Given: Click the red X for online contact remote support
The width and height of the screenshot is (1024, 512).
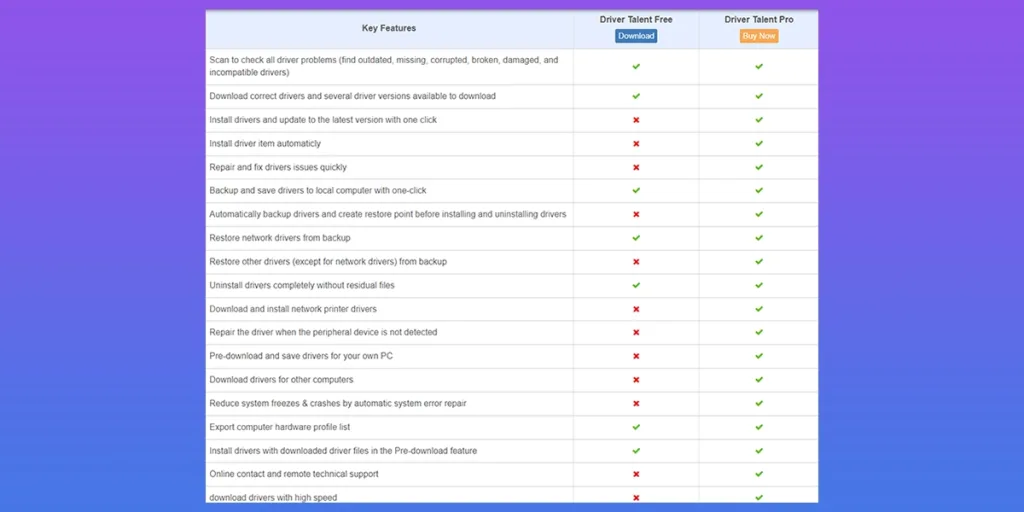Looking at the screenshot, I should coord(636,474).
